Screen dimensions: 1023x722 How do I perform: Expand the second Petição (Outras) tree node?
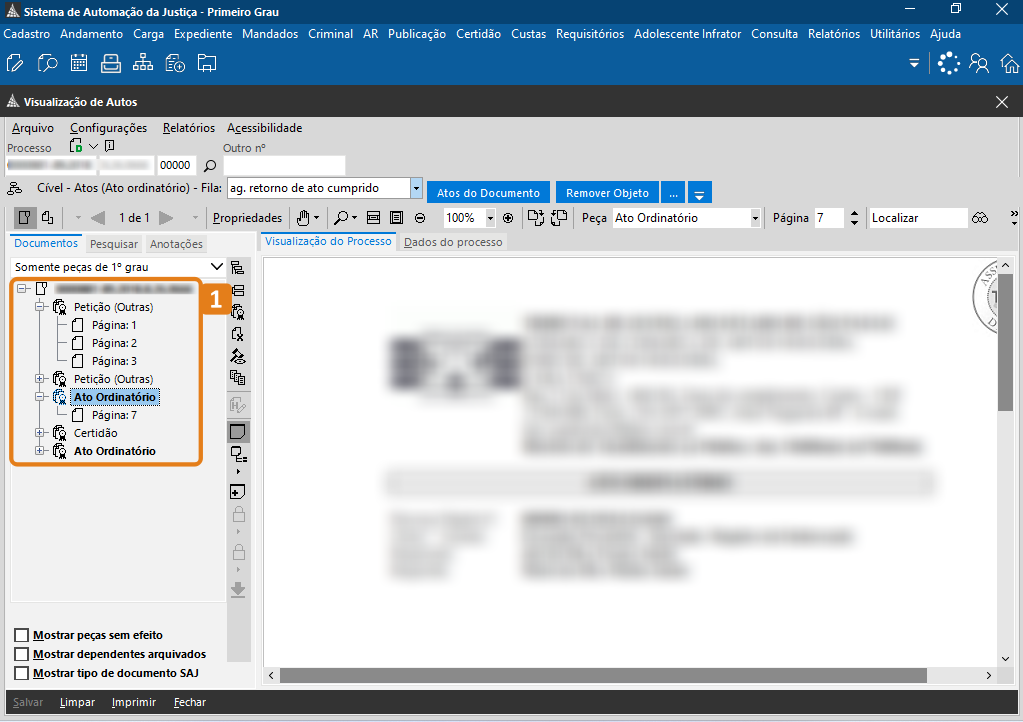point(40,378)
